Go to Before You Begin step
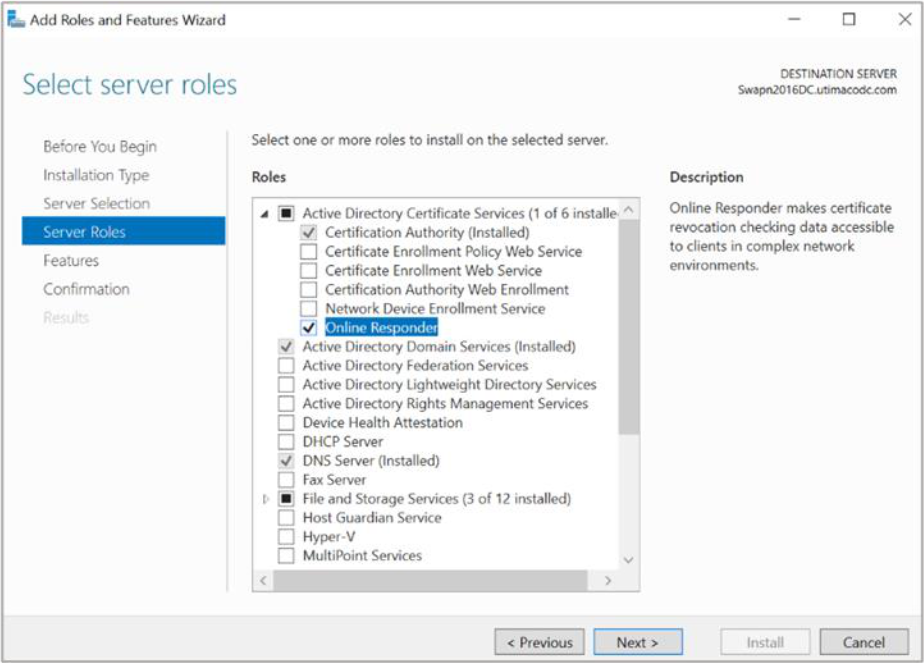The height and width of the screenshot is (663, 924). [100, 146]
